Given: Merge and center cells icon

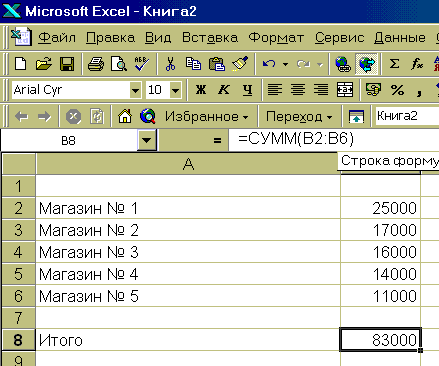Looking at the screenshot, I should [345, 90].
